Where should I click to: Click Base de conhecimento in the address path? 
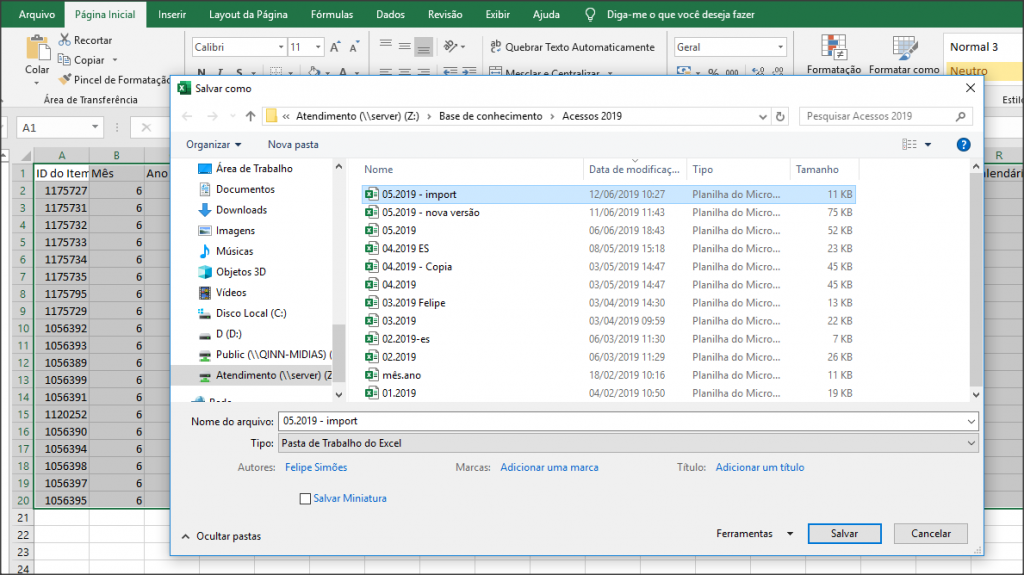(490, 116)
